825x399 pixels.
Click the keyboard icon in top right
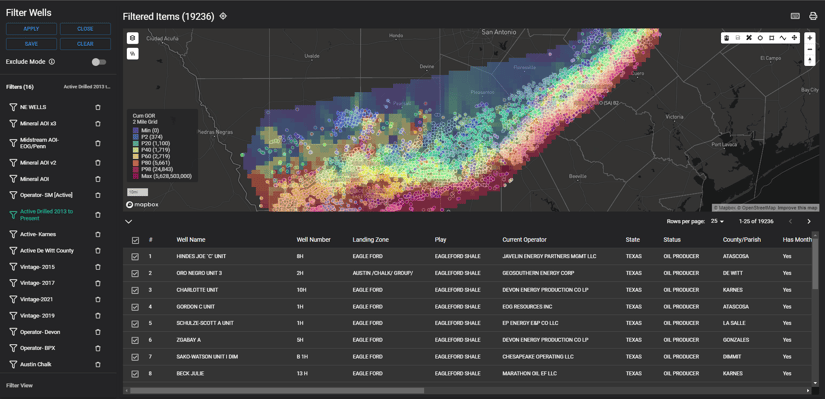pyautogui.click(x=795, y=16)
